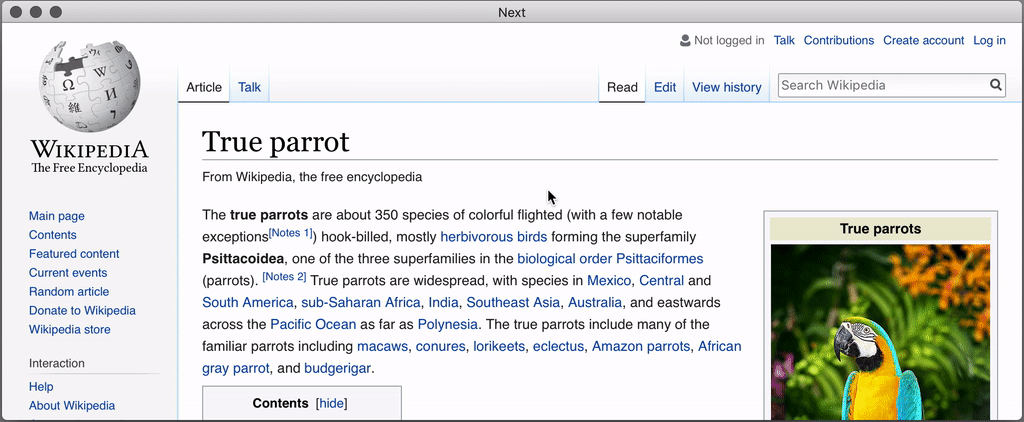Open the Southeast Asia link
This screenshot has width=1024, height=422.
[x=513, y=302]
